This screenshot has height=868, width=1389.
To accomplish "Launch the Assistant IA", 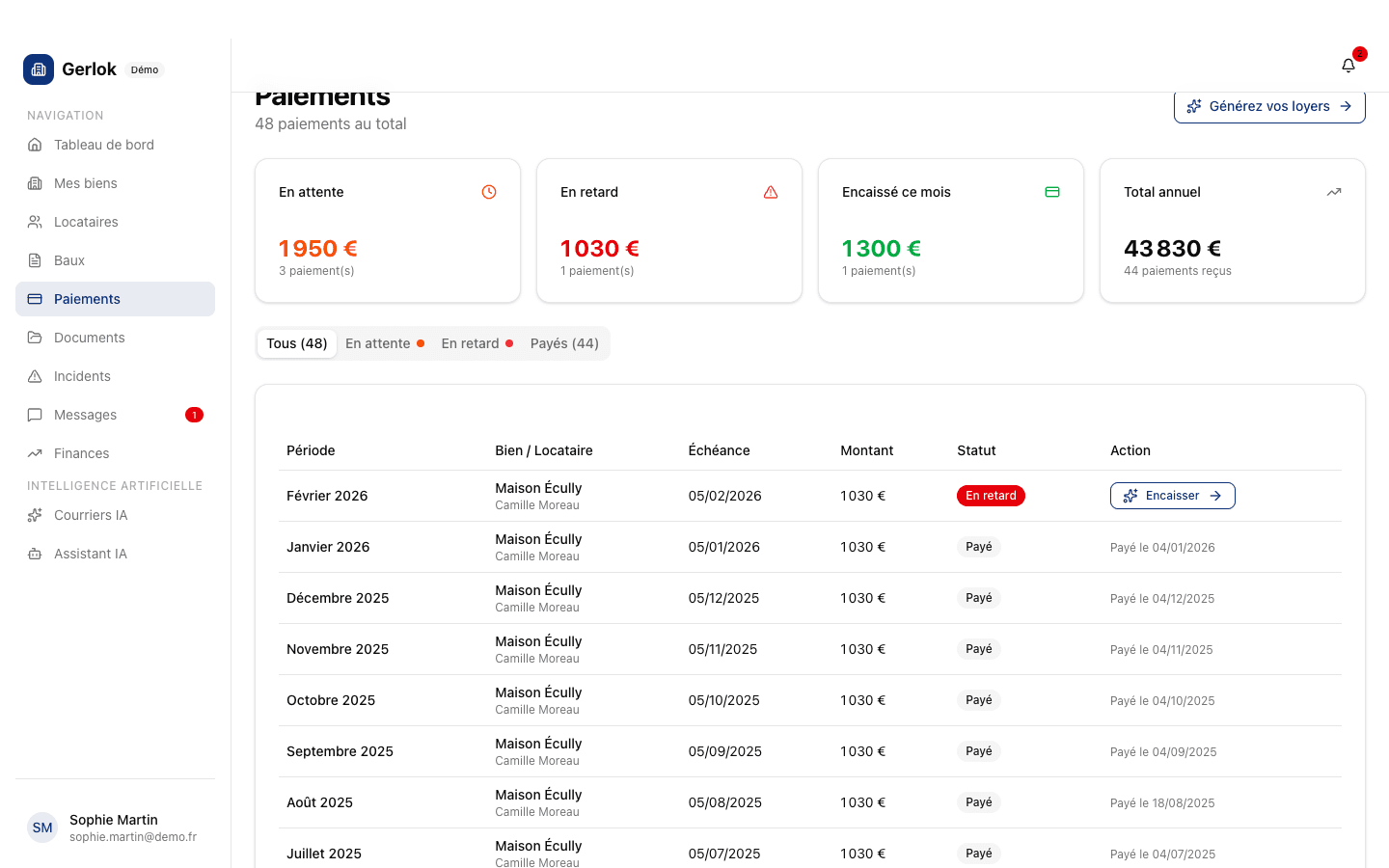I will point(91,554).
